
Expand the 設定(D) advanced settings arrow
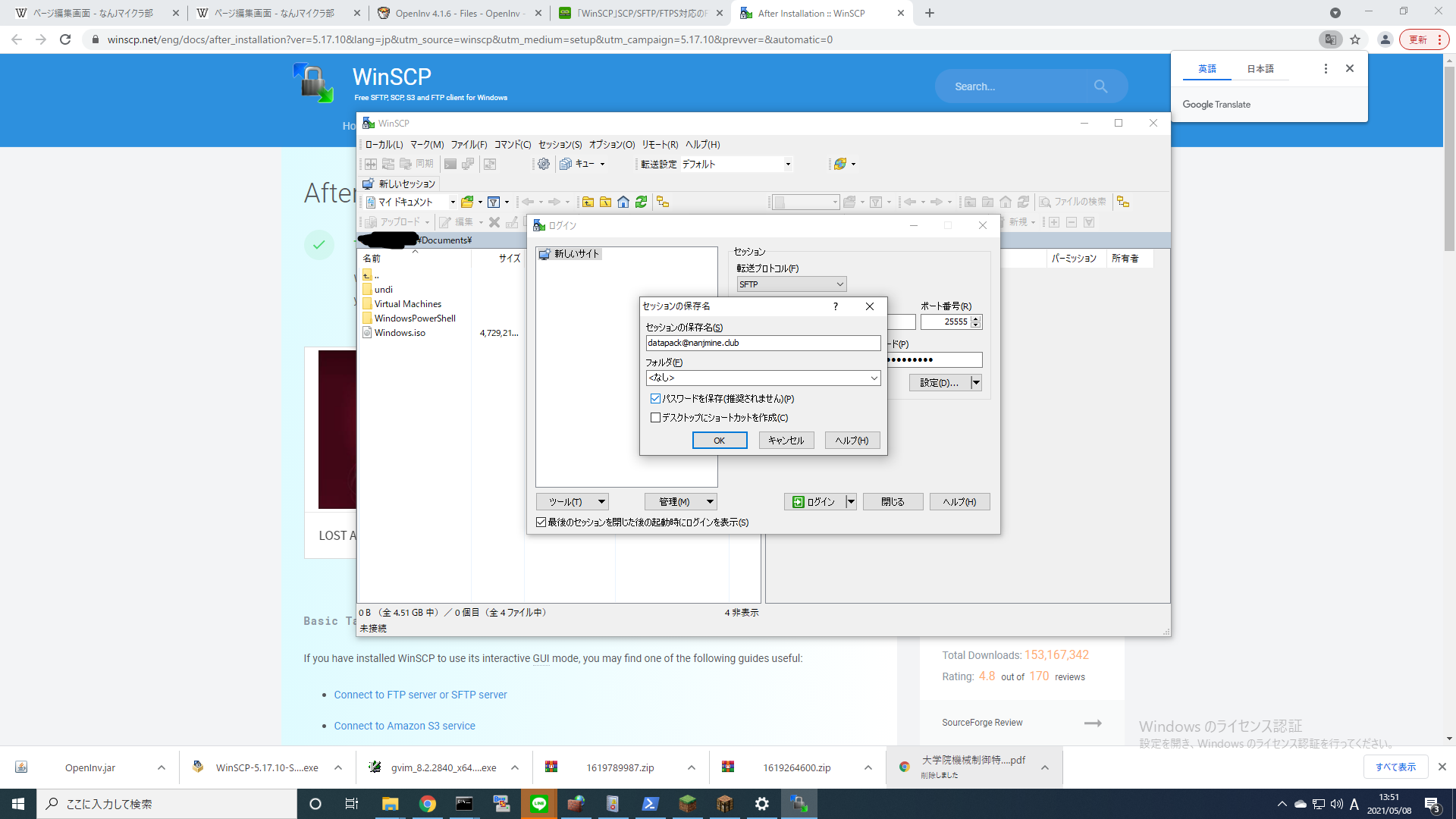click(x=977, y=383)
